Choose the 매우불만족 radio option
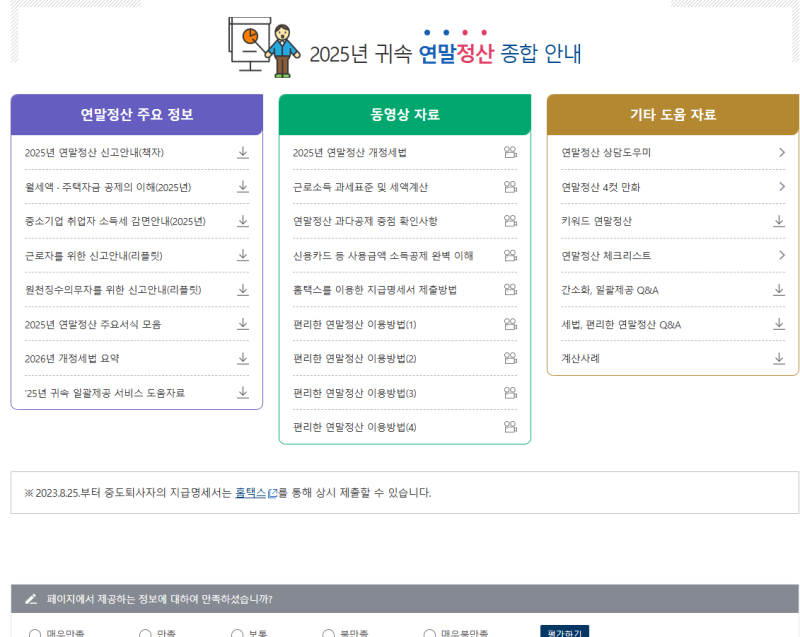The width and height of the screenshot is (800, 637). [429, 634]
